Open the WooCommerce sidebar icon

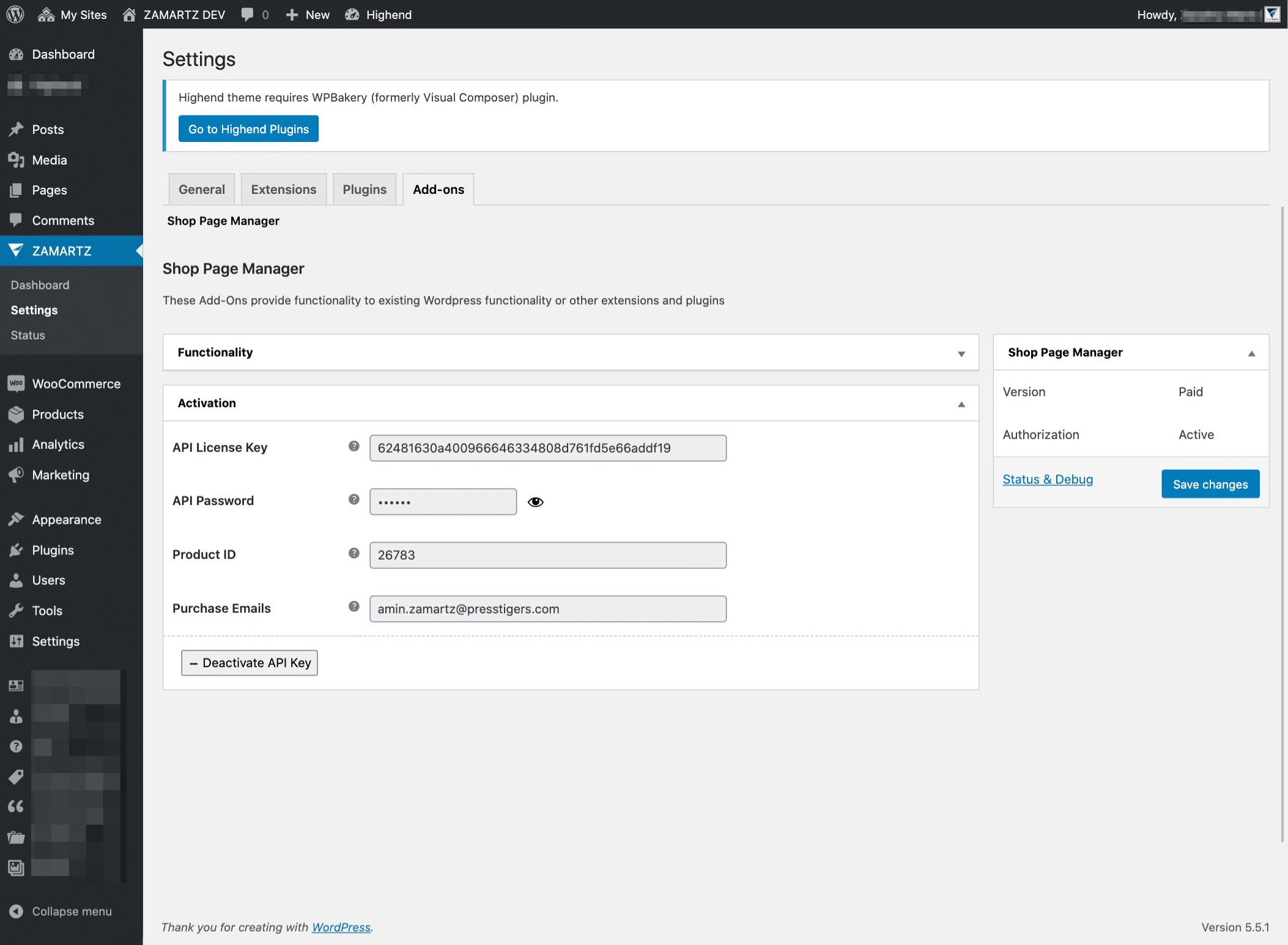[17, 384]
